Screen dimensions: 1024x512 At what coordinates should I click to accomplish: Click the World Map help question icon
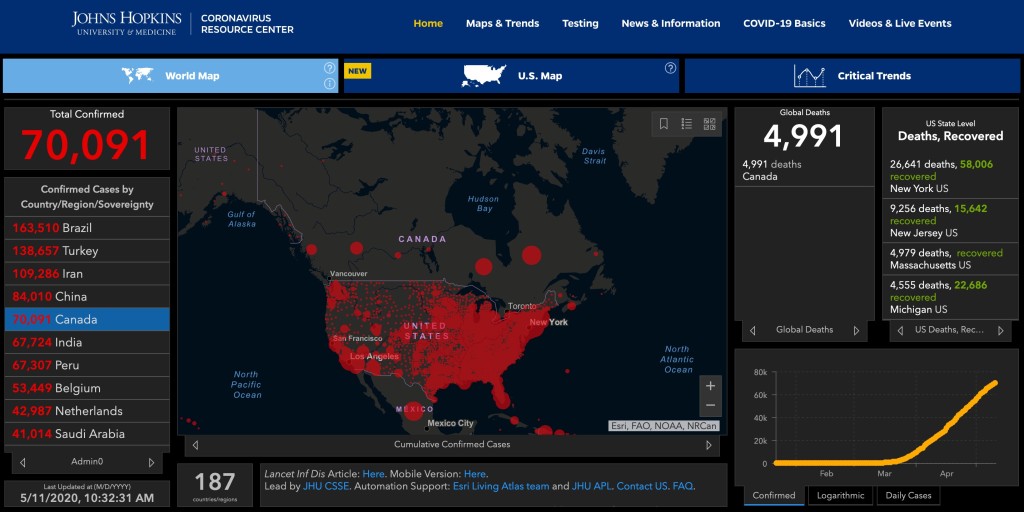click(x=329, y=68)
